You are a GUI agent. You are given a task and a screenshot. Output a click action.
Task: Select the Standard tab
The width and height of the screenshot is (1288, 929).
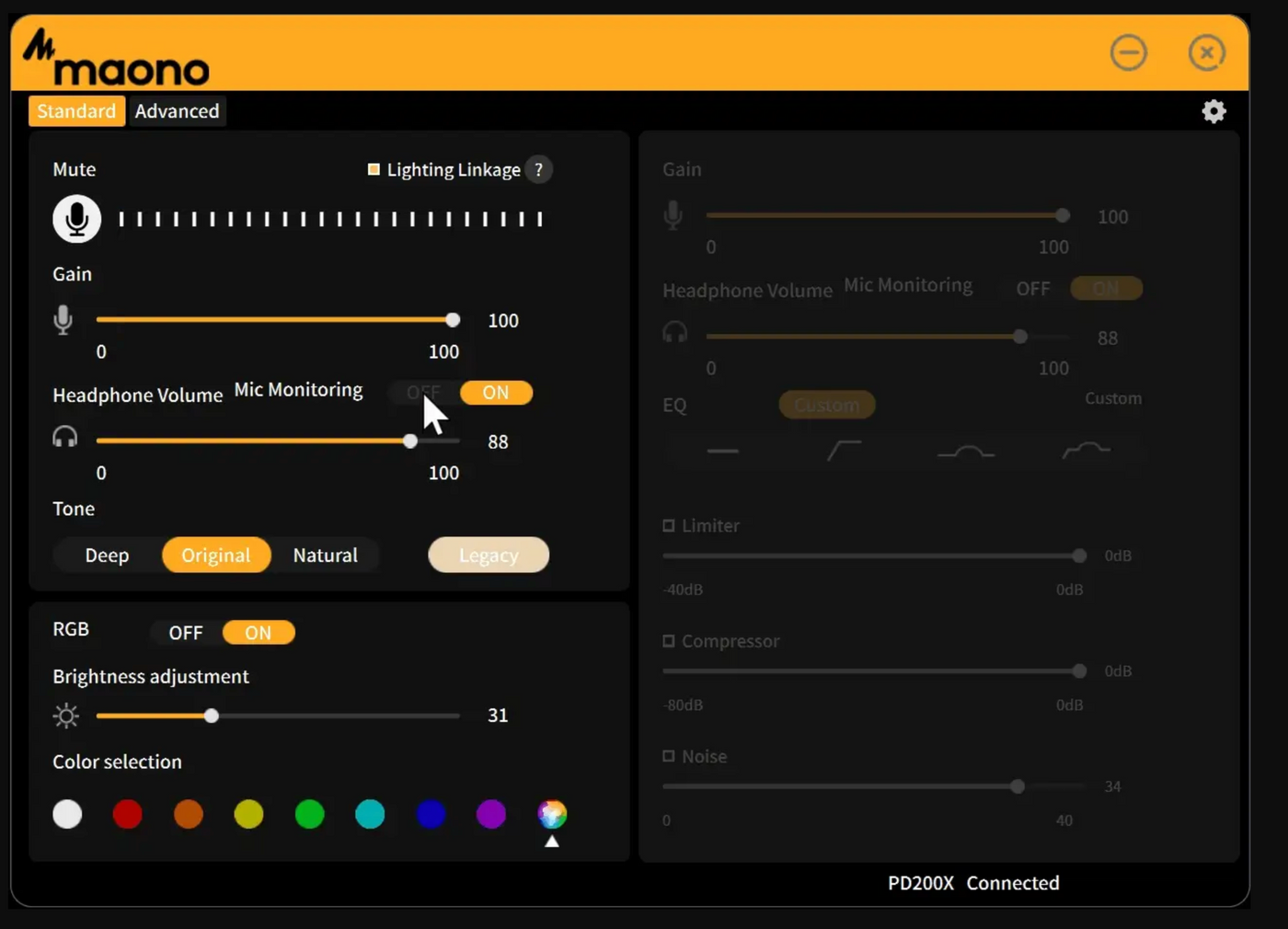tap(76, 110)
